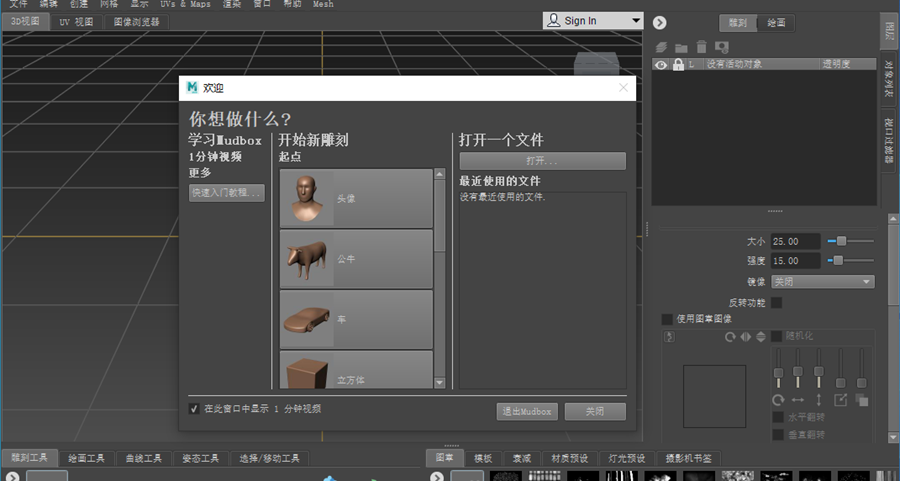Screen dimensions: 900x481
Task: Click the scale square icon below sliders
Action: coord(840,400)
